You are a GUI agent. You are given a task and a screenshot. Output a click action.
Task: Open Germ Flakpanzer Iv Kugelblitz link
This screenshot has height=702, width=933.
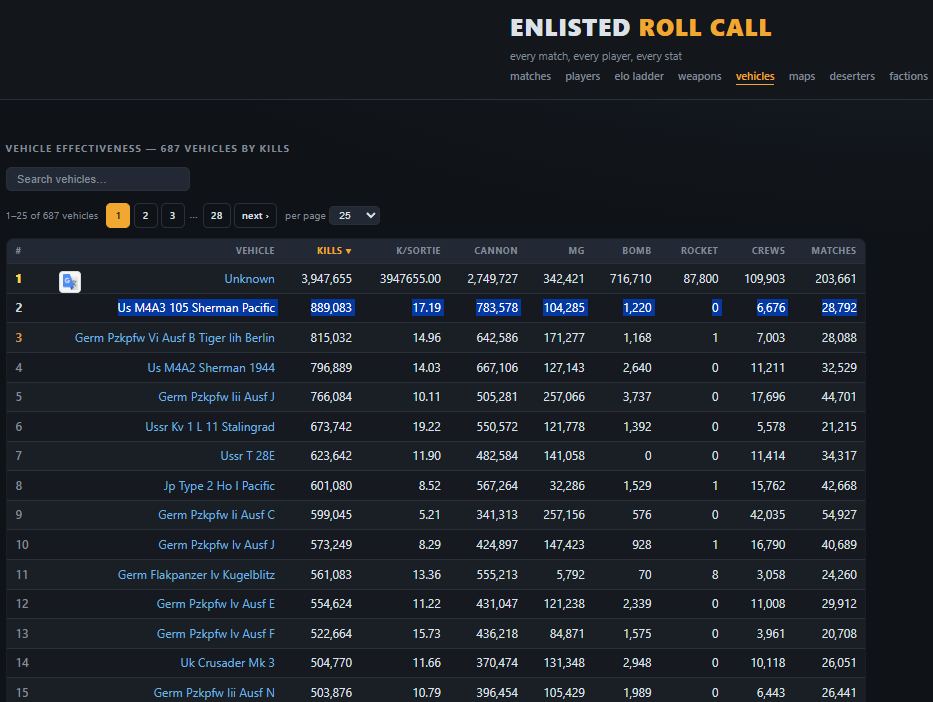[x=196, y=575]
